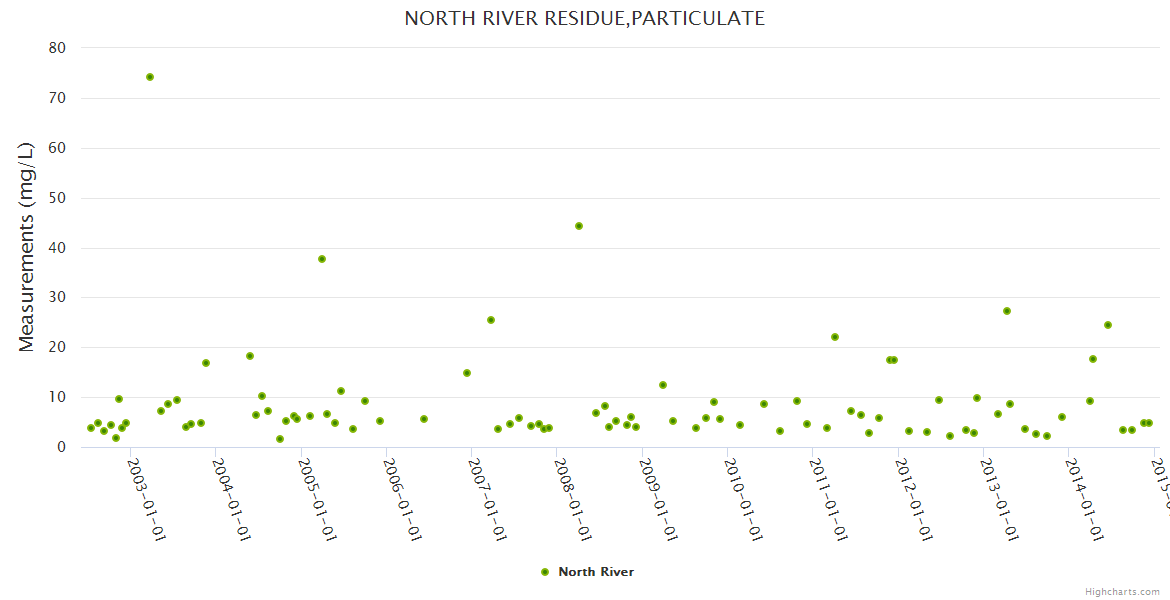Screen dimensions: 1170x600
Task: Click the highest data point near 74 mg/L
Action: point(150,77)
